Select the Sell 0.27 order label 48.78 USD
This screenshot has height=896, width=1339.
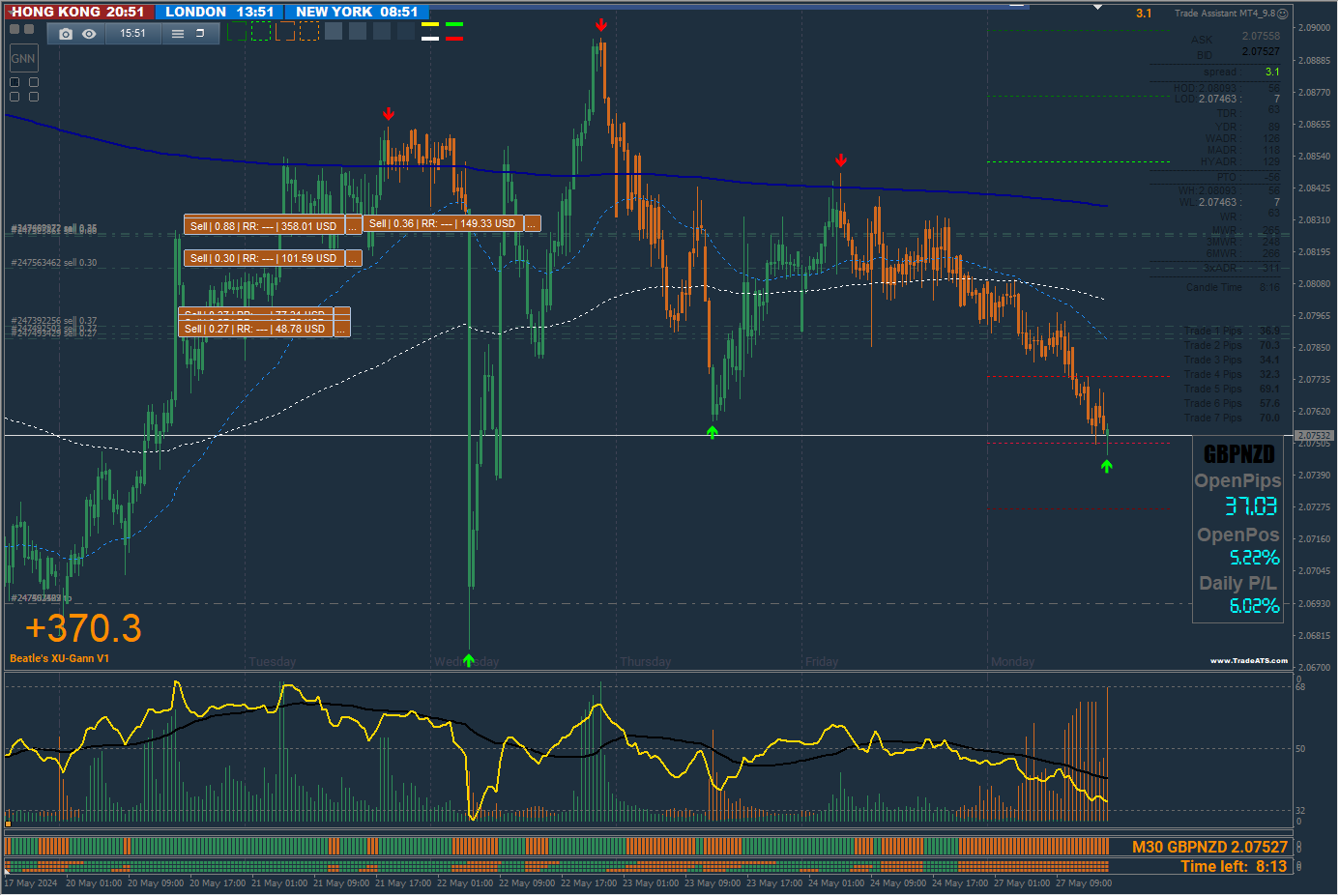pos(256,329)
